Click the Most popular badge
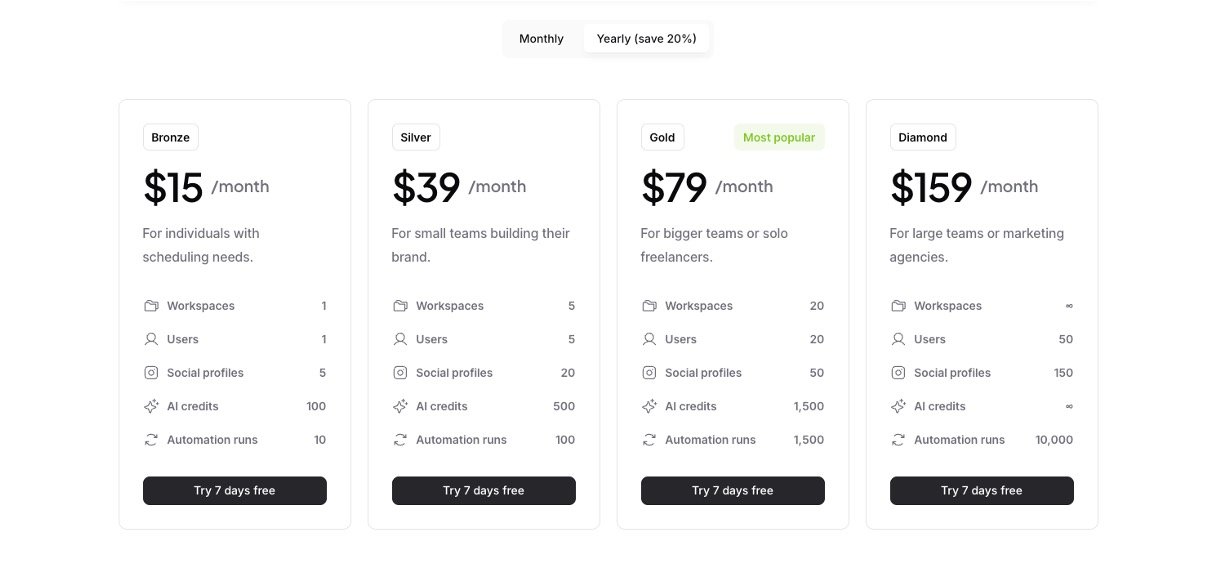This screenshot has height=568, width=1226. [x=779, y=138]
